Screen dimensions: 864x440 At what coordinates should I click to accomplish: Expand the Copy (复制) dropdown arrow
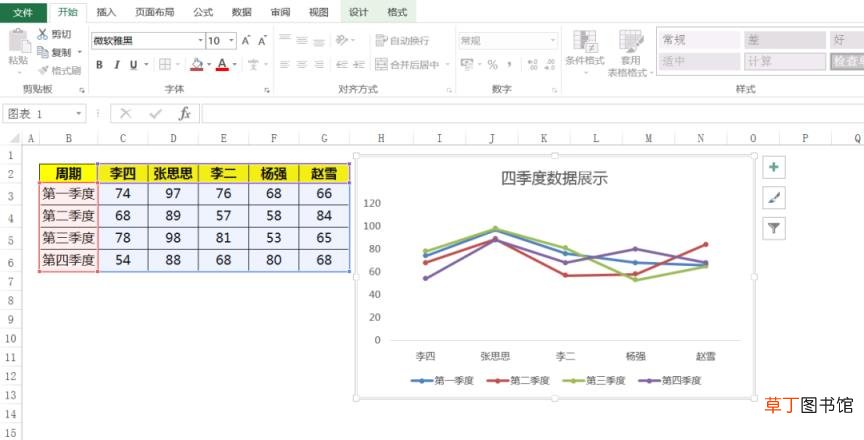(x=80, y=52)
